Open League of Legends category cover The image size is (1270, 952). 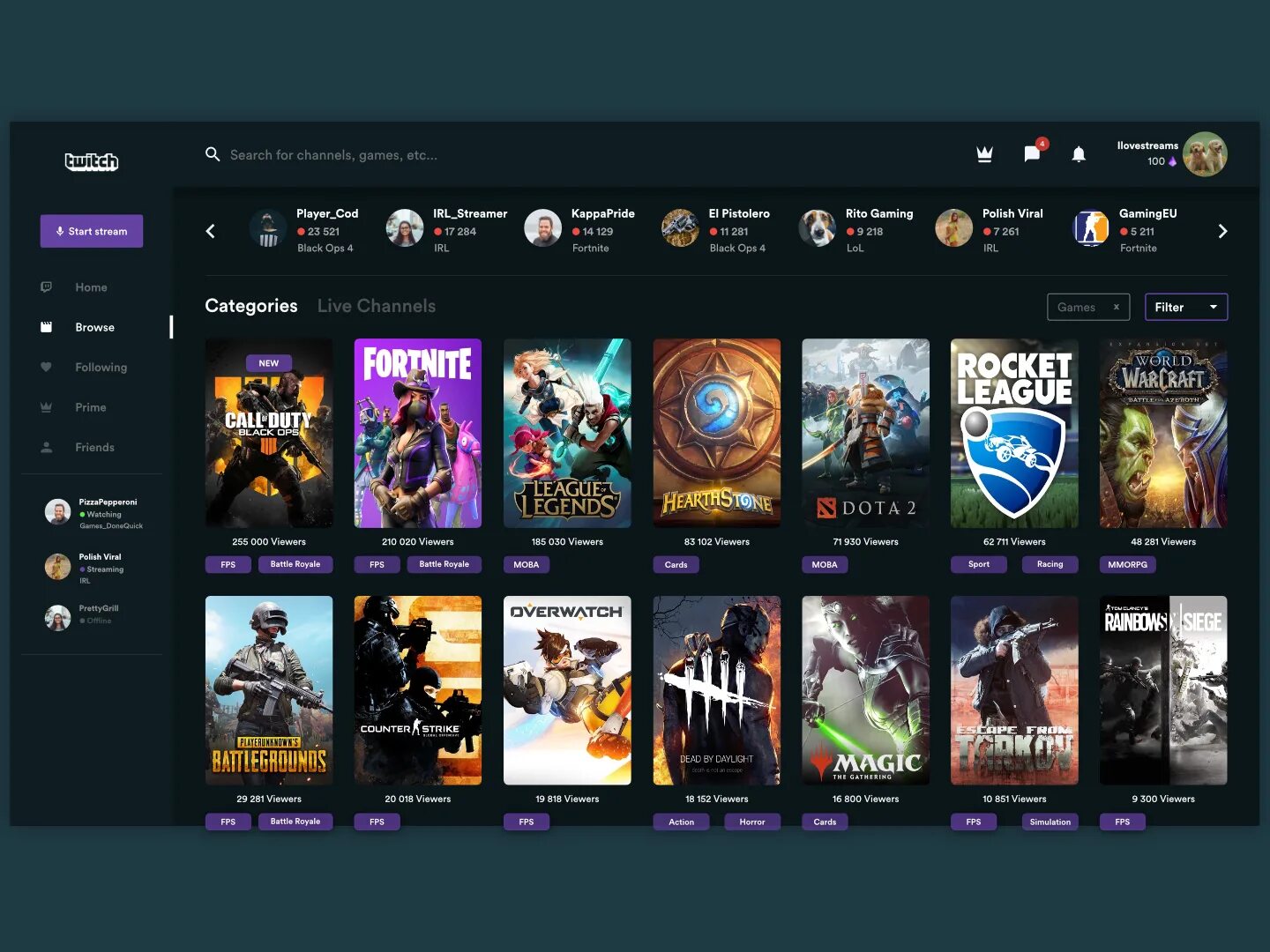pyautogui.click(x=567, y=434)
